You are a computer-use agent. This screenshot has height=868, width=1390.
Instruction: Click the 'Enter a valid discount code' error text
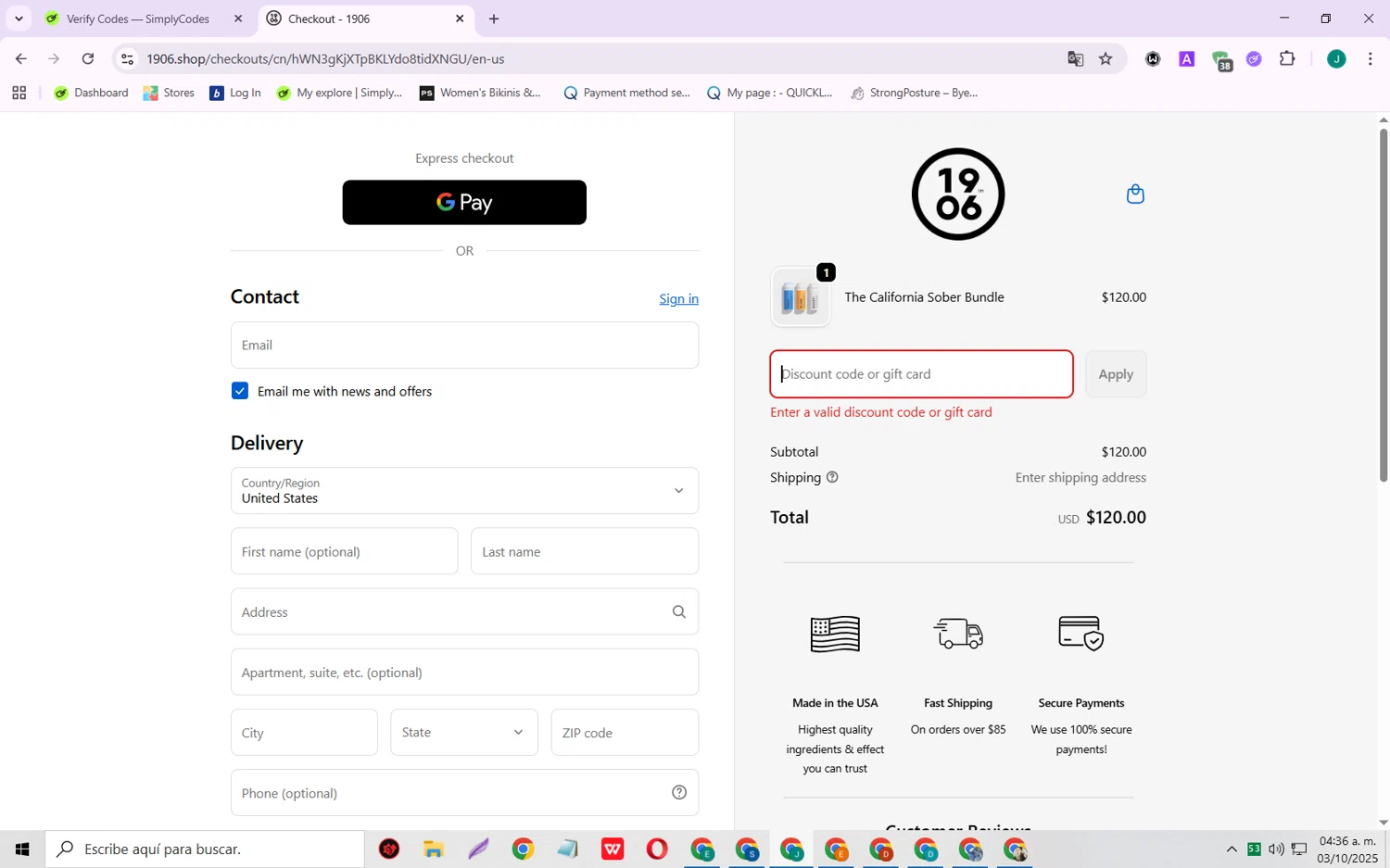[x=881, y=412]
